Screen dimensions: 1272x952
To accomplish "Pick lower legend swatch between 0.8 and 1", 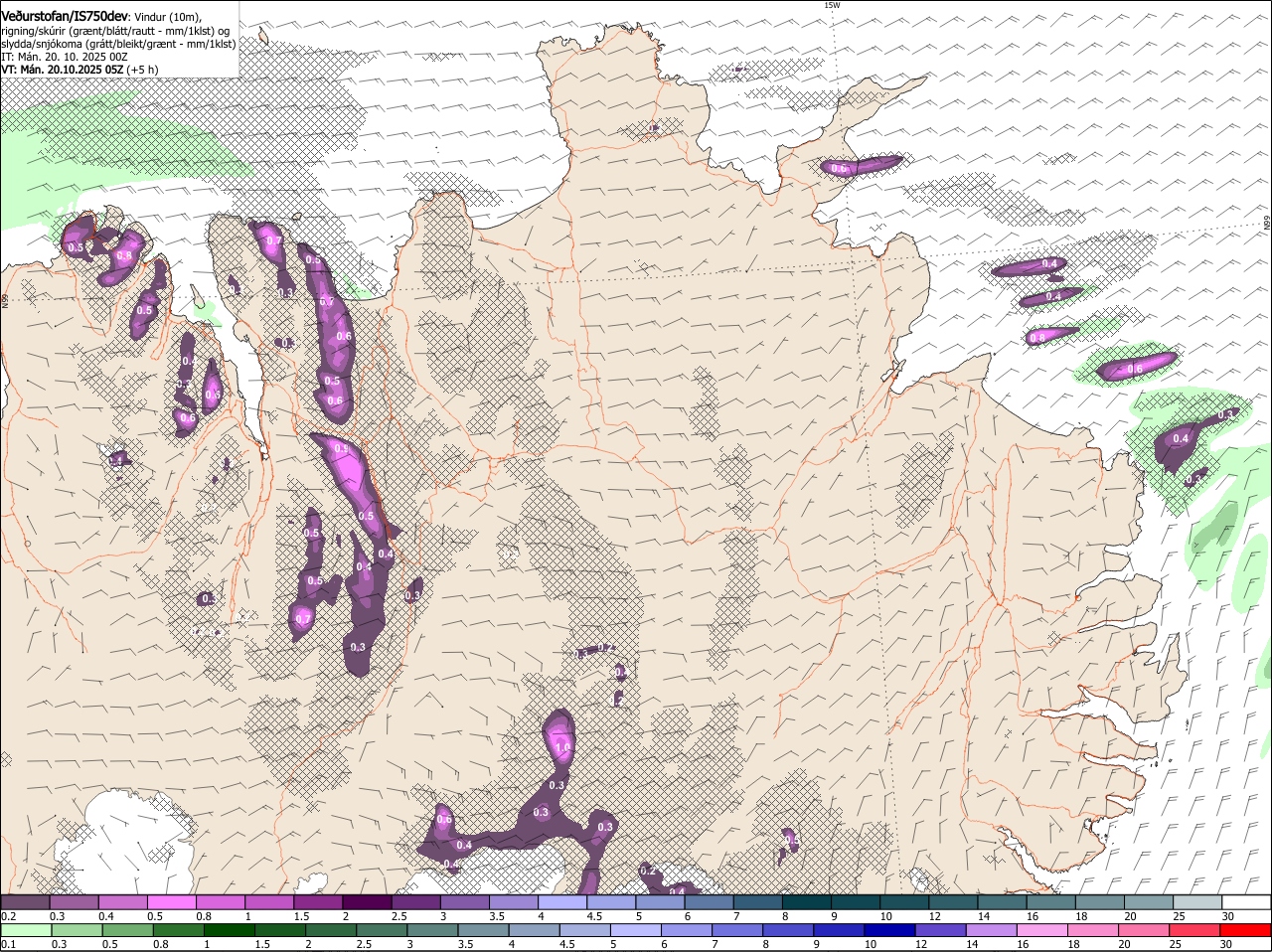I will 179,930.
